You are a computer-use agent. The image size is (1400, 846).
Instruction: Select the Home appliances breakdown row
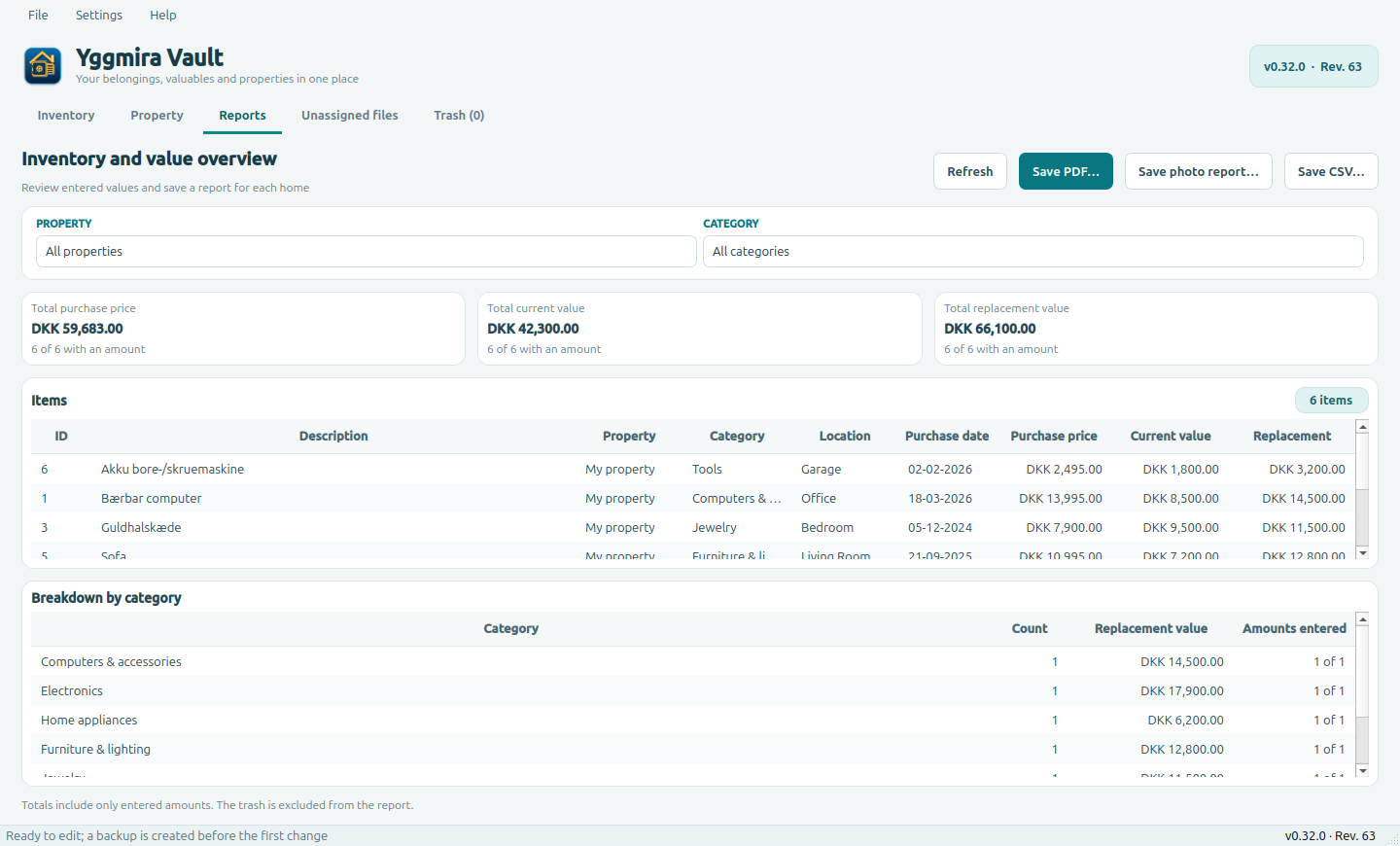693,720
